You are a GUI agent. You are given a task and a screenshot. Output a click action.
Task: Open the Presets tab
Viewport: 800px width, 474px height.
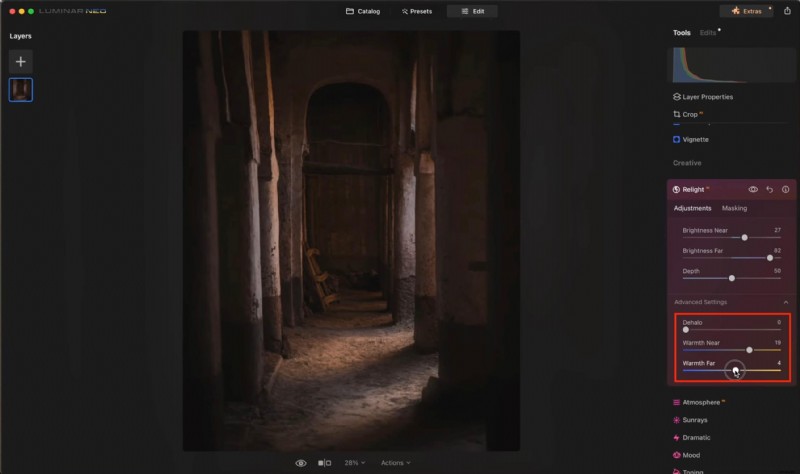click(x=416, y=11)
